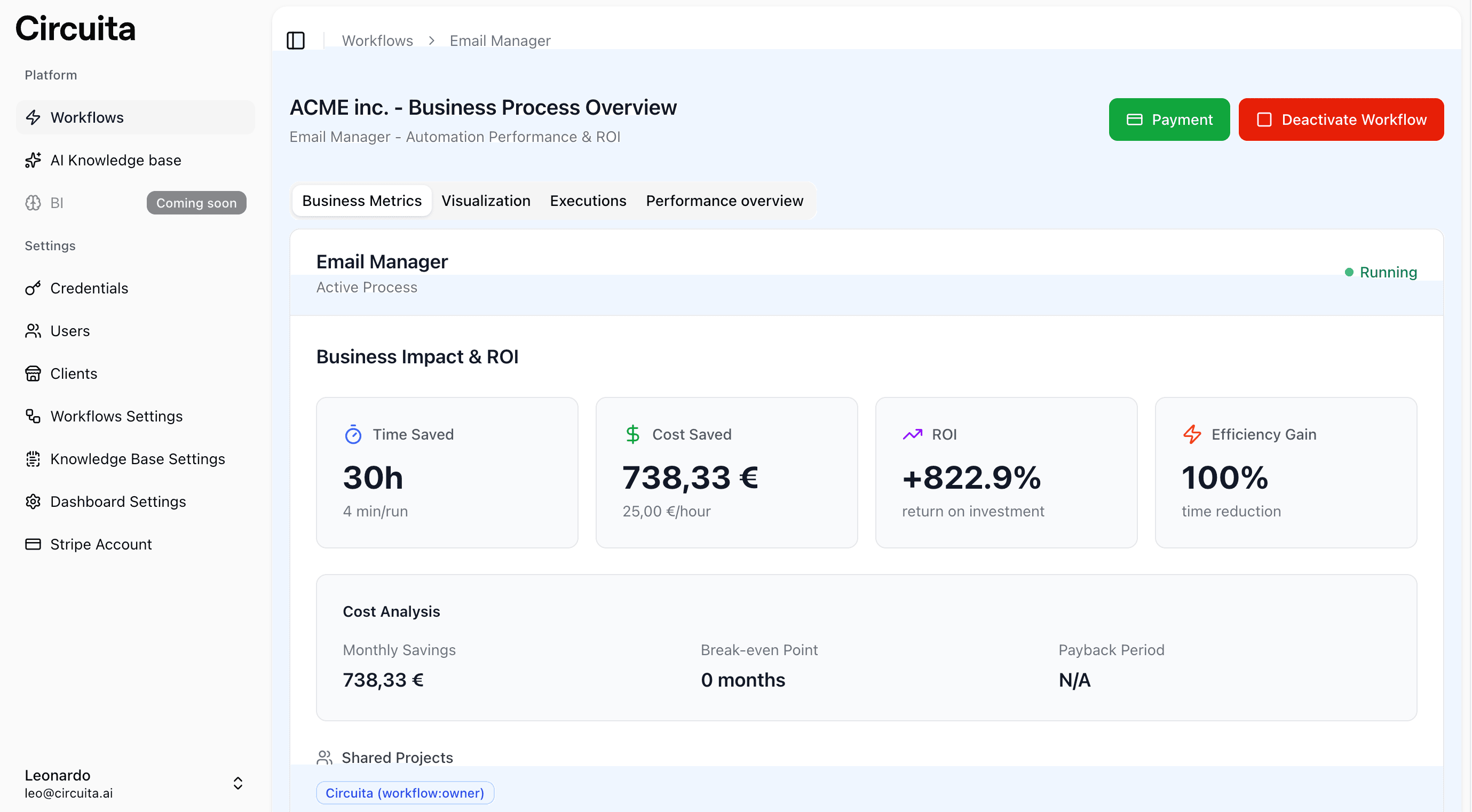Click the Time Saved stopwatch icon
Image resolution: width=1472 pixels, height=812 pixels.
coord(353,435)
